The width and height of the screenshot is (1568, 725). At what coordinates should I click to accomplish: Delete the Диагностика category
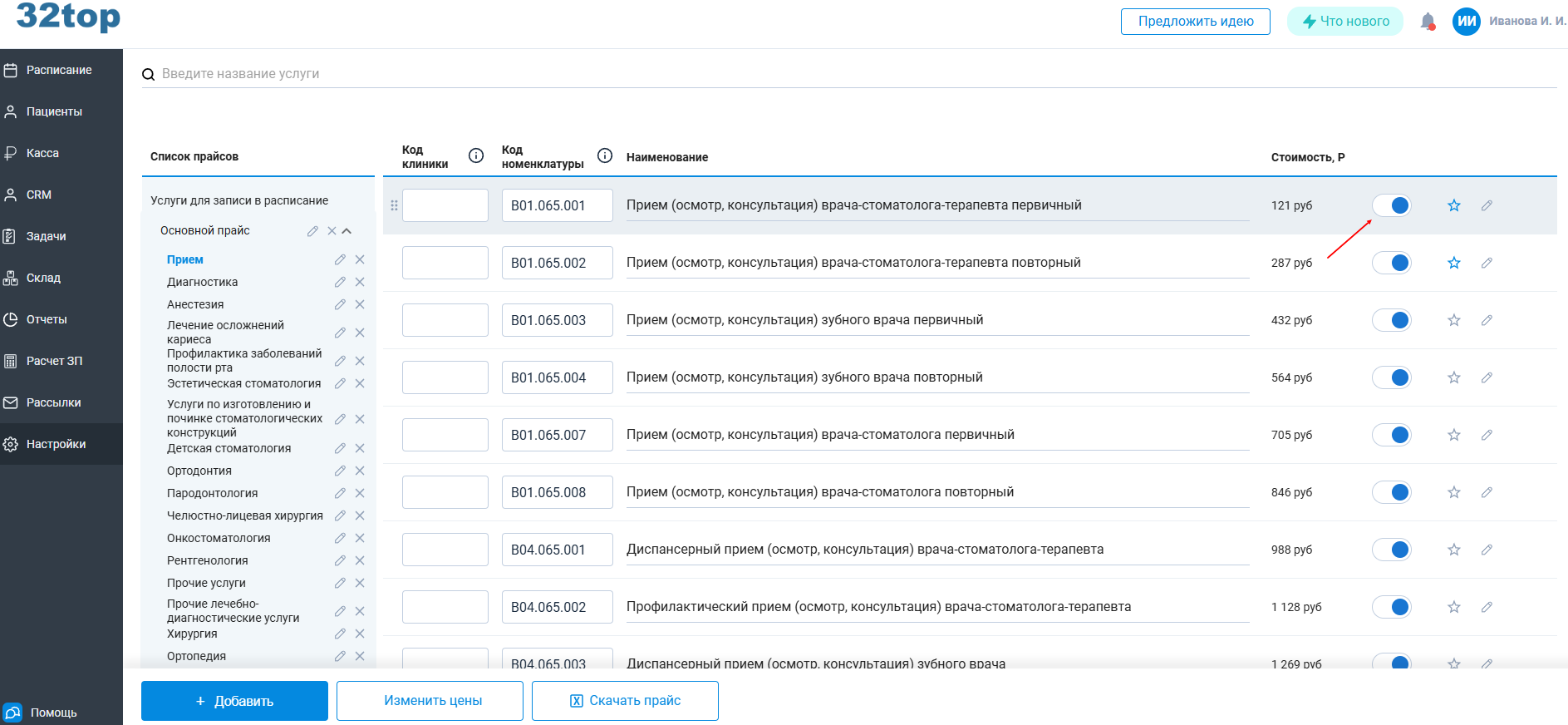360,282
